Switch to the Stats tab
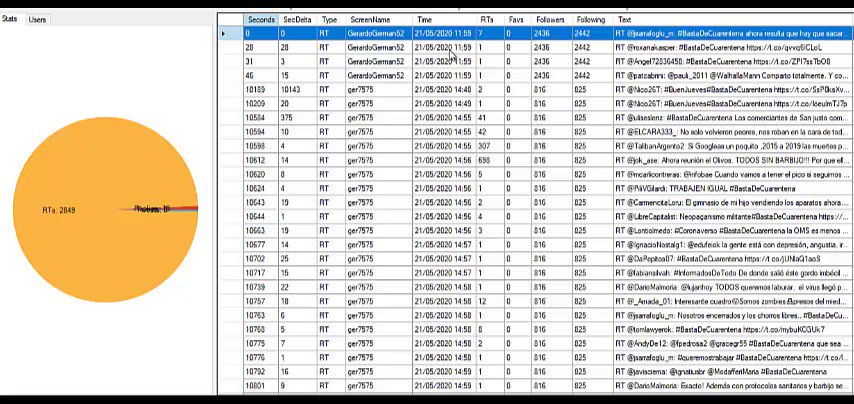This screenshot has width=854, height=404. coord(11,19)
